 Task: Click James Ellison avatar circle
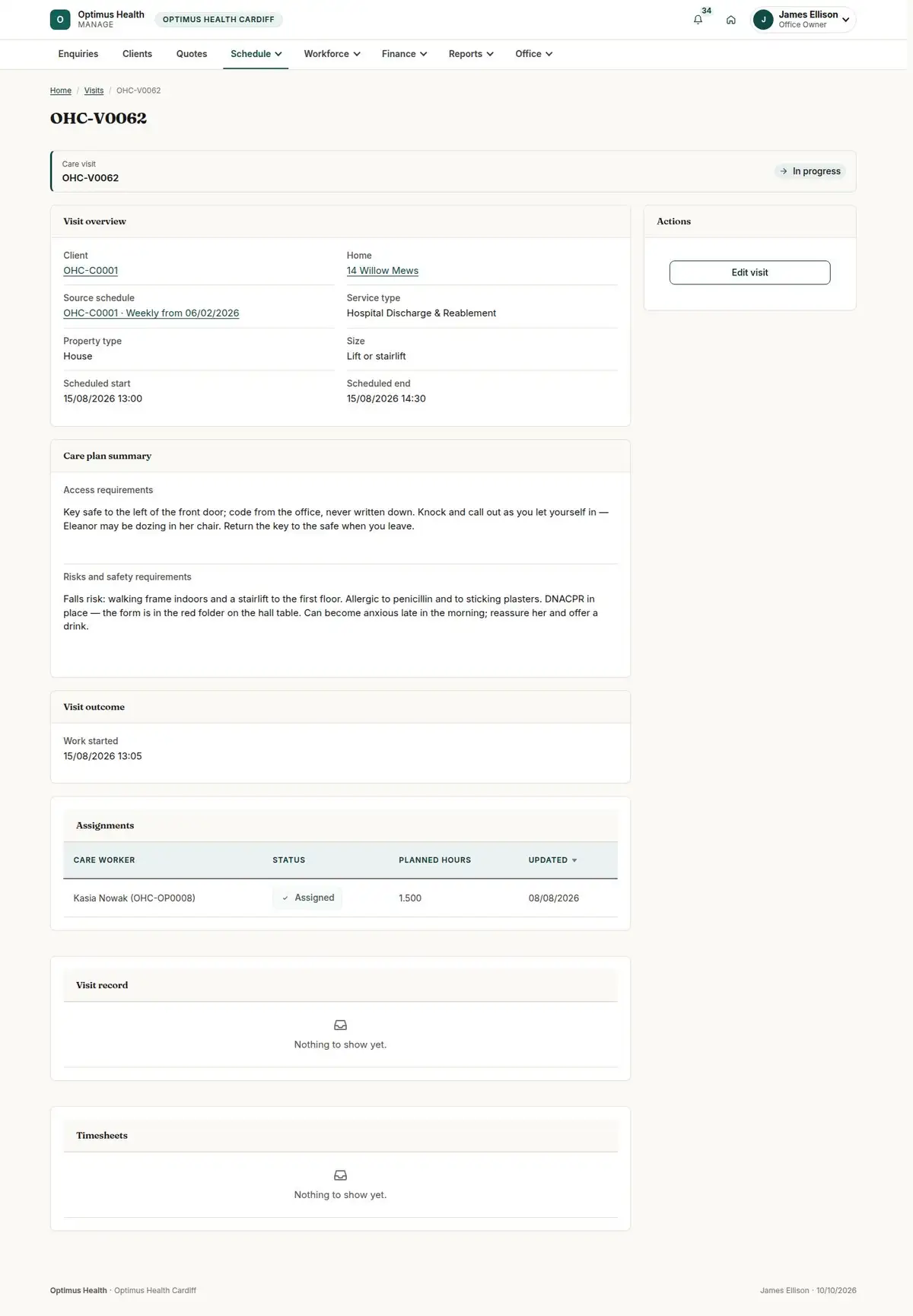pos(763,20)
